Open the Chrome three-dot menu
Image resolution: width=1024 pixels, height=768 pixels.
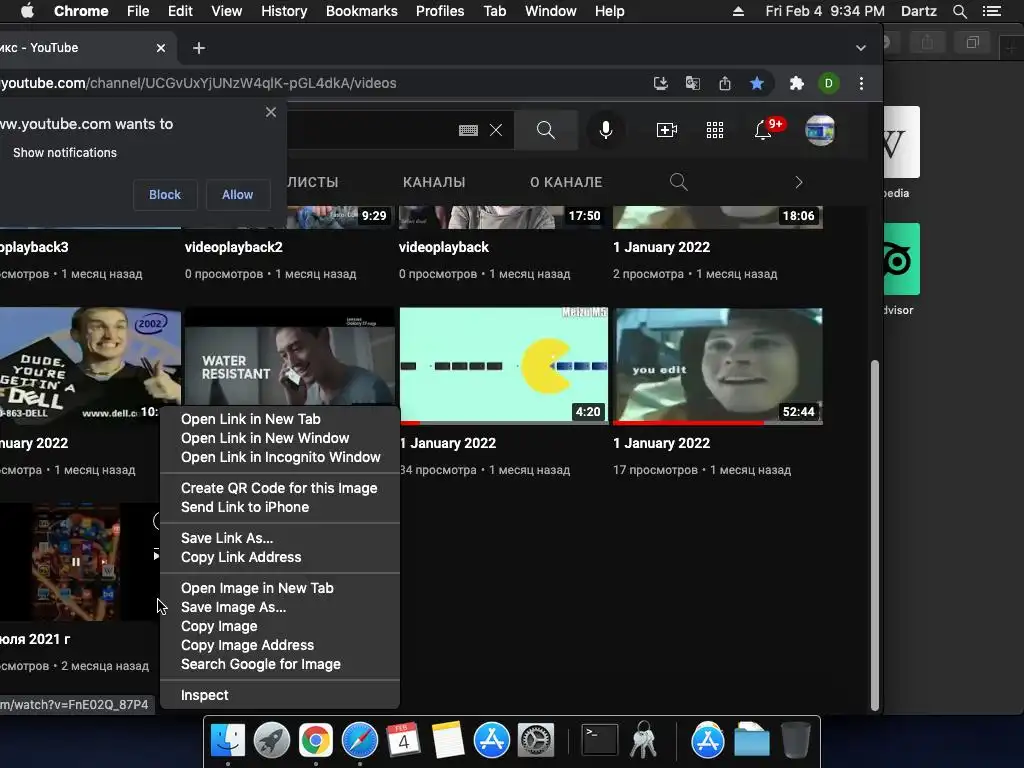pyautogui.click(x=861, y=83)
